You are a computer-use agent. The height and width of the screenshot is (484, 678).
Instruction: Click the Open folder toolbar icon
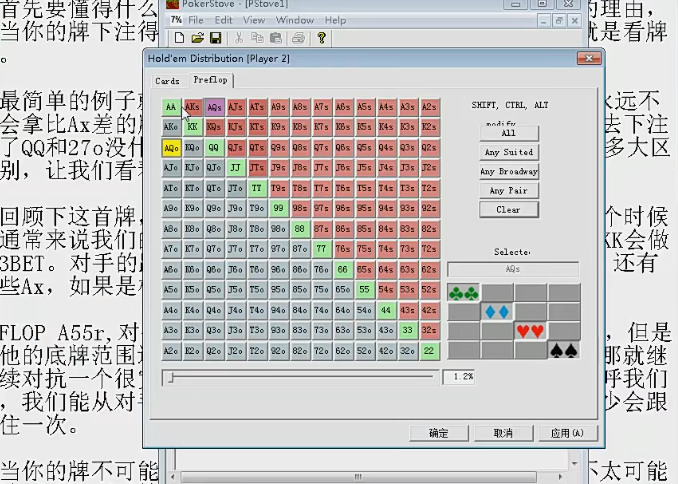pyautogui.click(x=198, y=38)
